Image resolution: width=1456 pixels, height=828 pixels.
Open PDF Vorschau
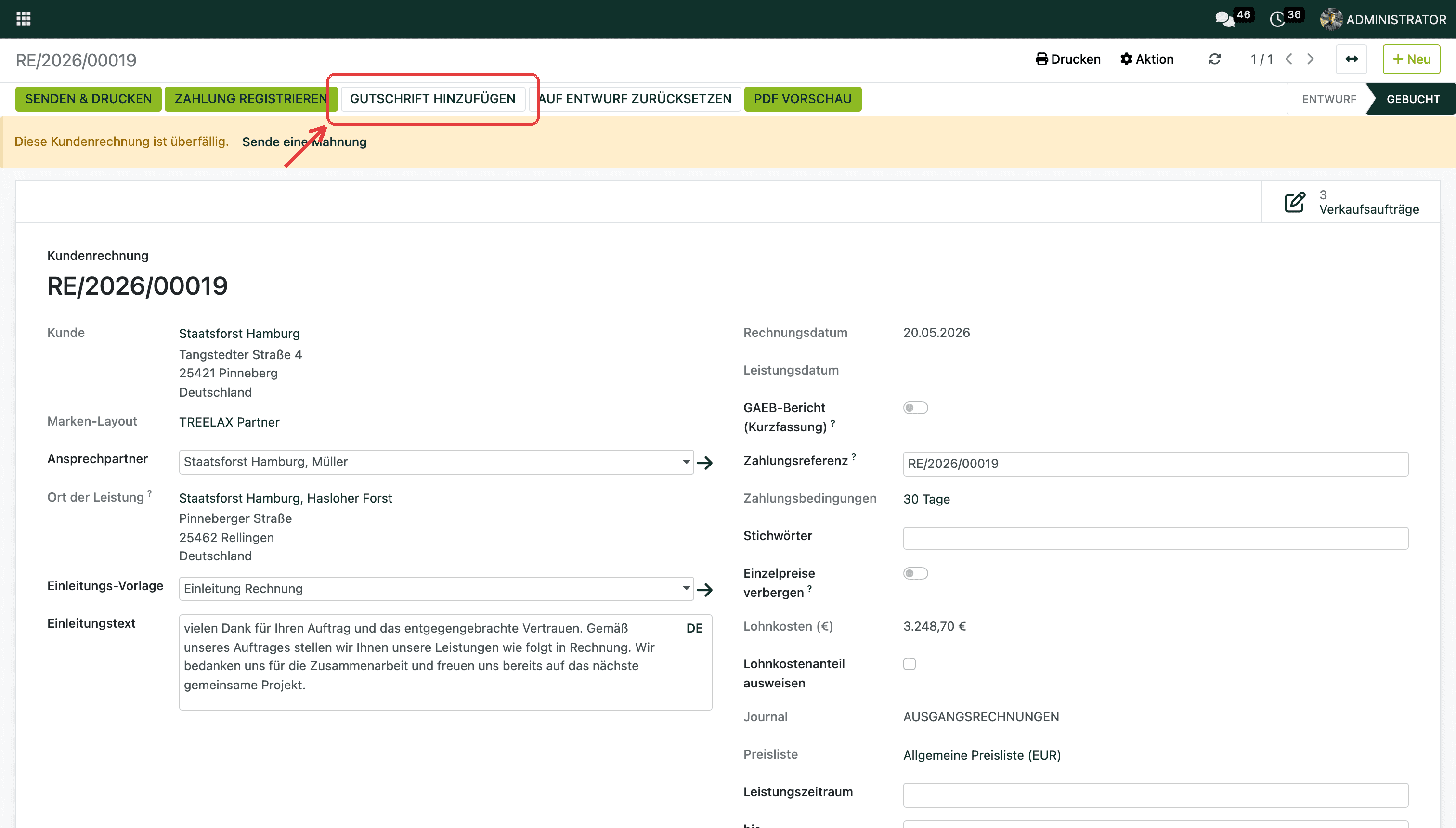803,99
